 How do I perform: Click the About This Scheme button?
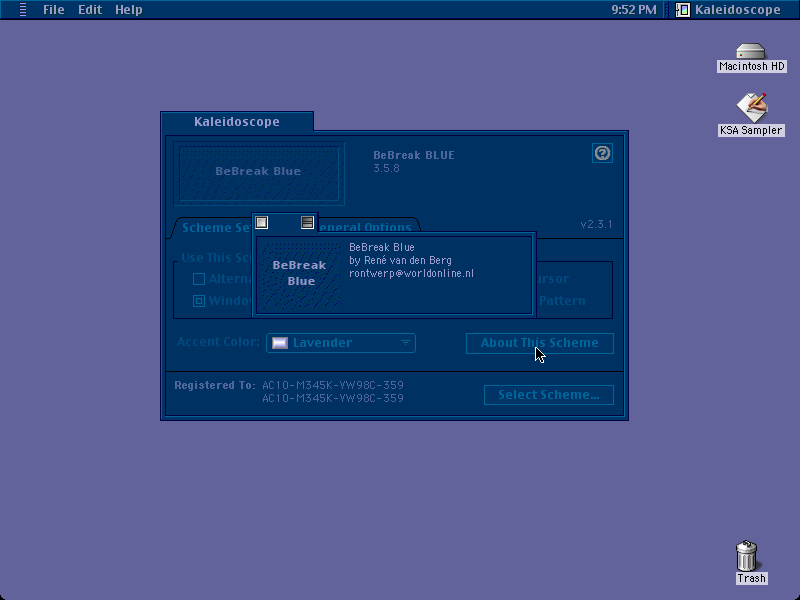[x=540, y=343]
